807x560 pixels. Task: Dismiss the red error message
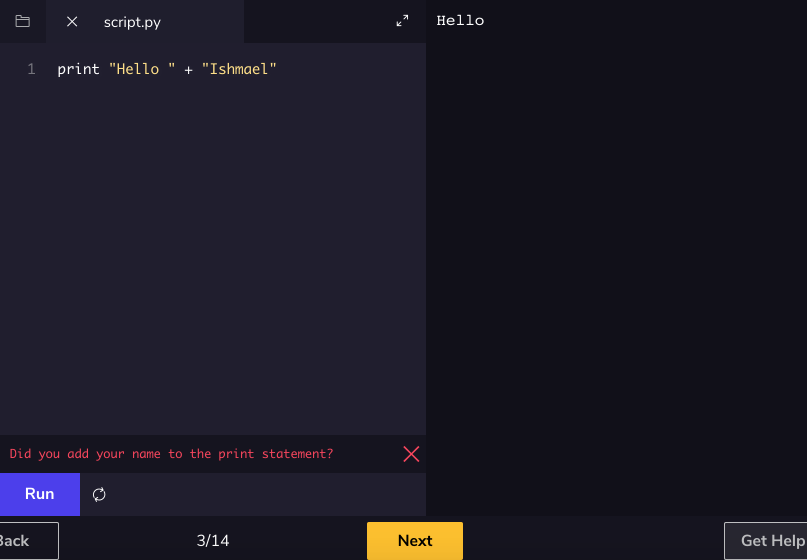click(411, 454)
